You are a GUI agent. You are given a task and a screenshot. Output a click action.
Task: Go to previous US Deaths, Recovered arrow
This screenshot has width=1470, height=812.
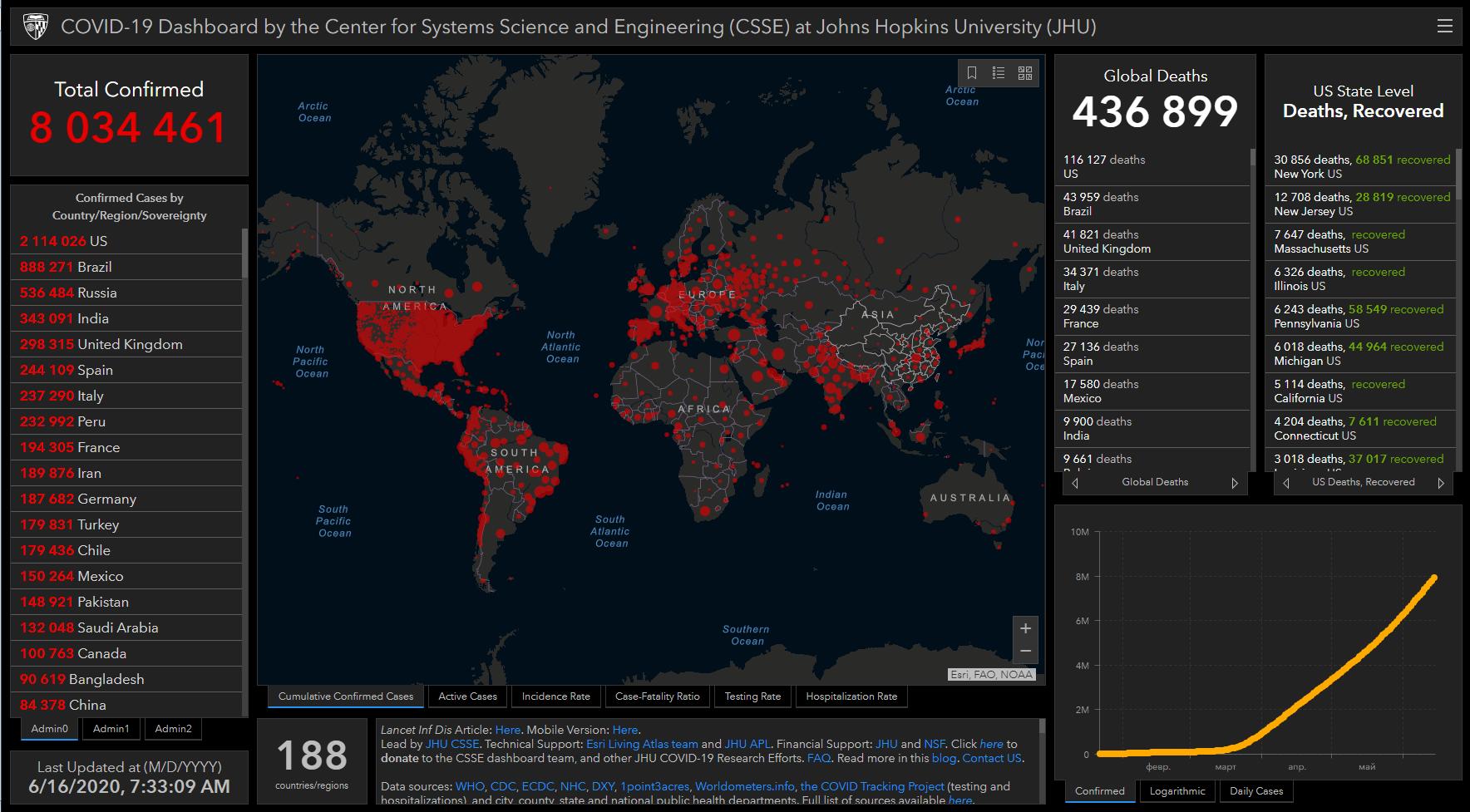coord(1286,483)
